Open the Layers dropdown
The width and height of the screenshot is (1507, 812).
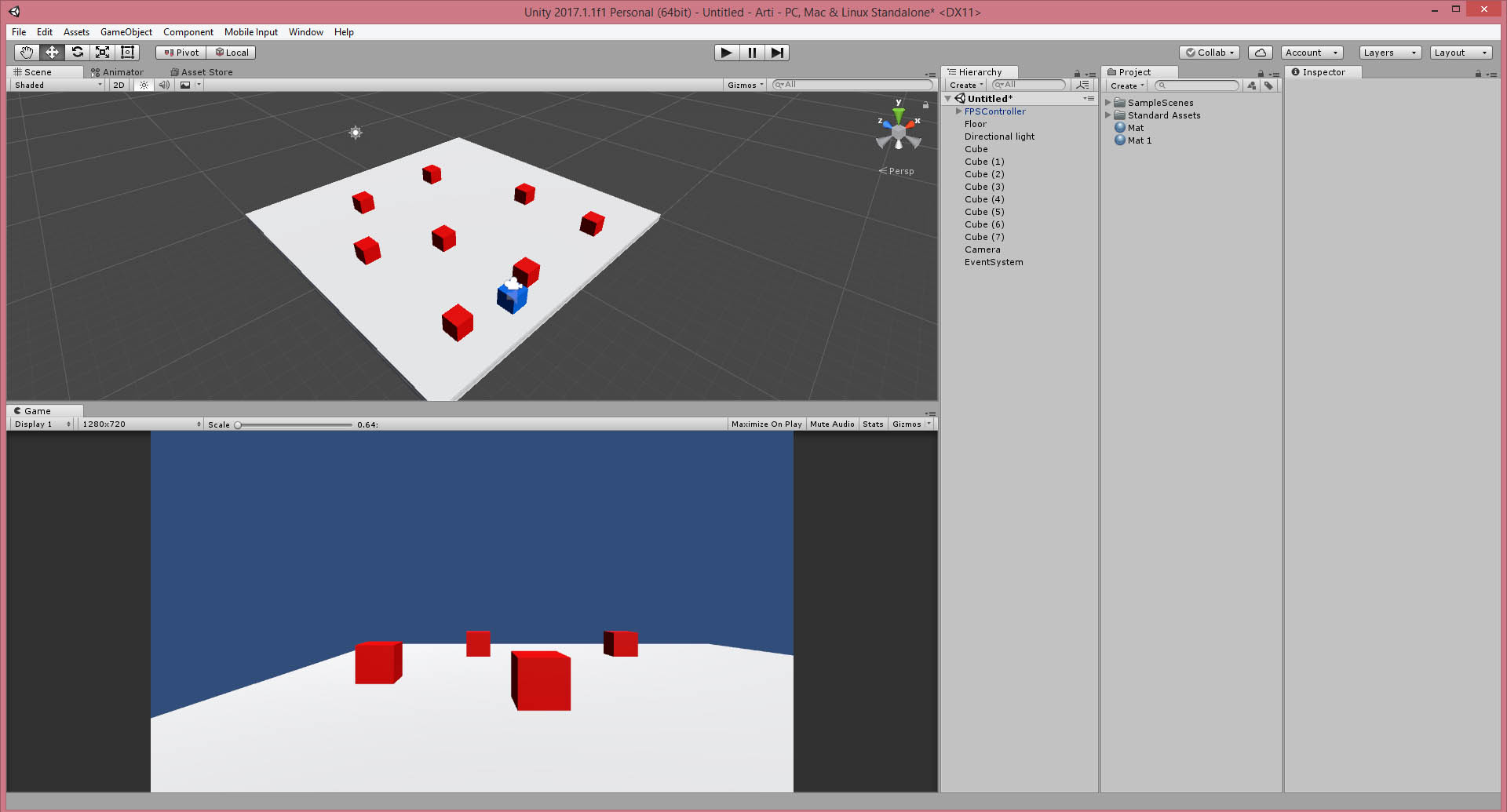(1390, 53)
